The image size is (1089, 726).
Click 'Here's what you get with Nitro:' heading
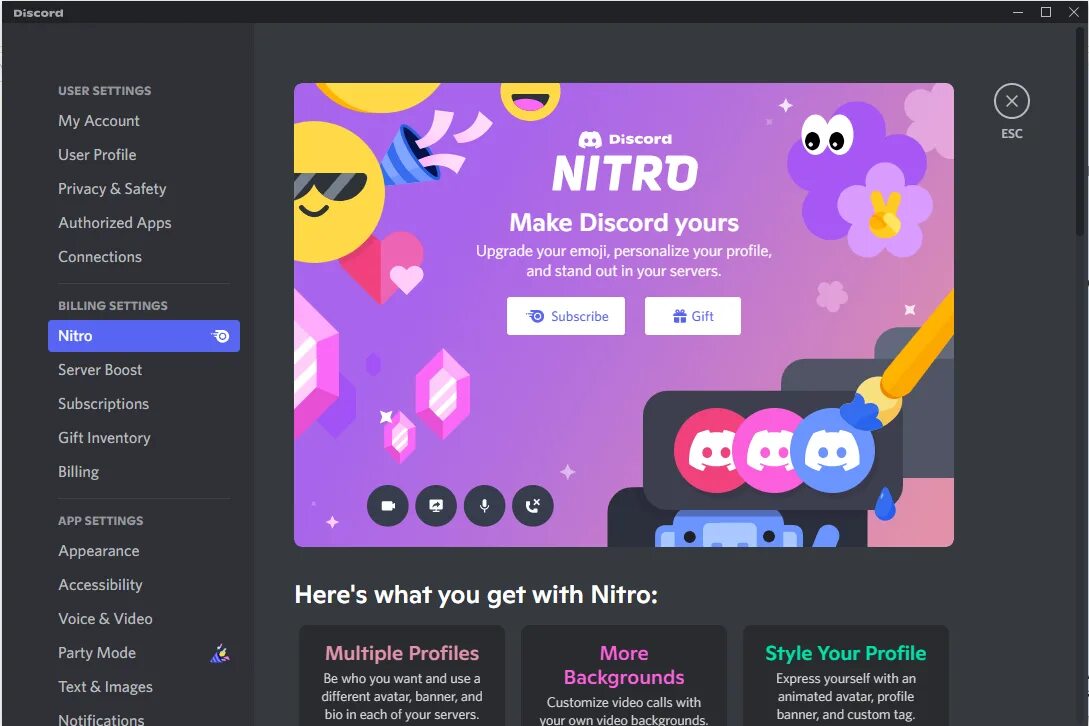click(476, 595)
